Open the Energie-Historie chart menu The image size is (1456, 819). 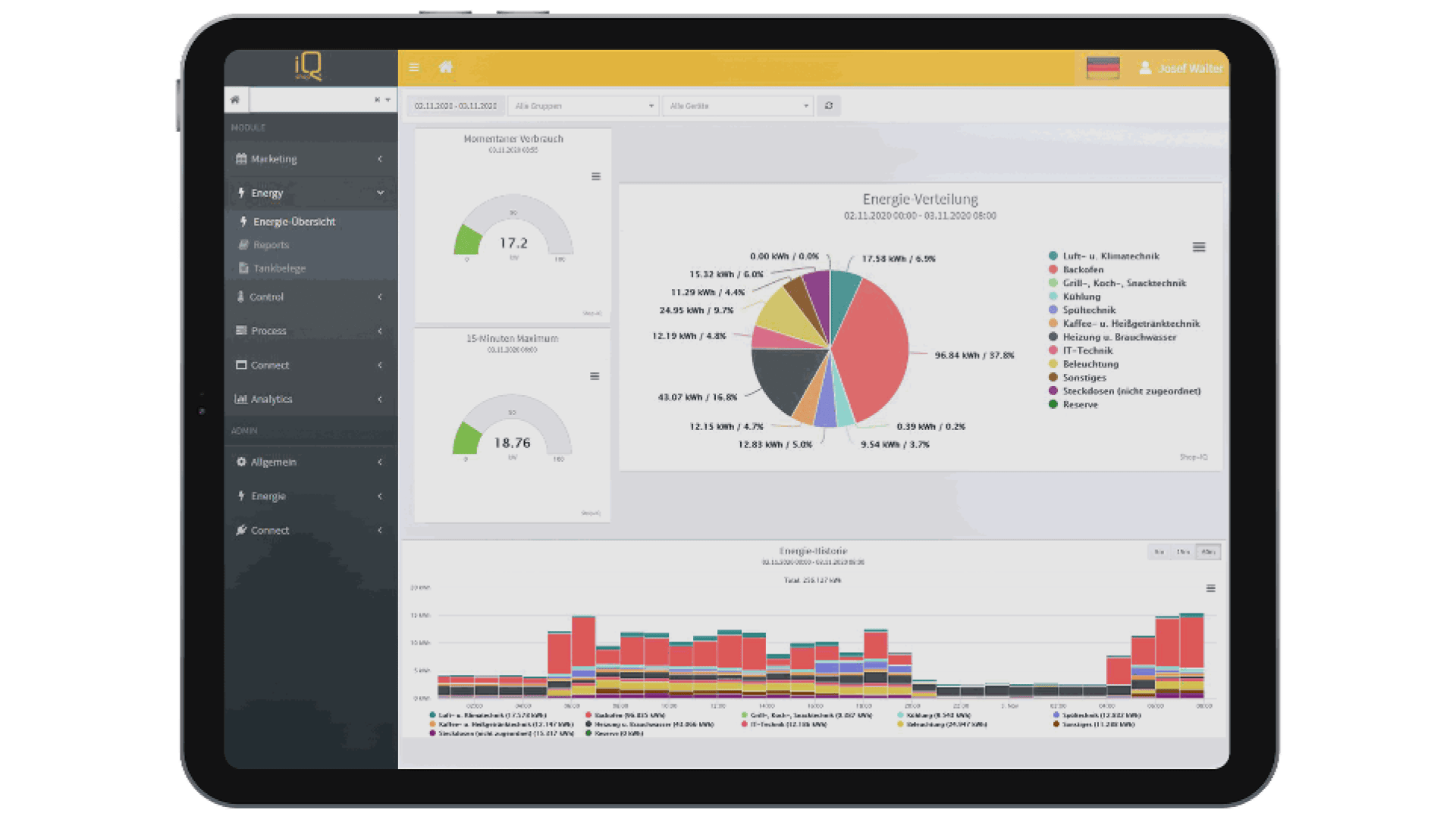coord(1212,588)
